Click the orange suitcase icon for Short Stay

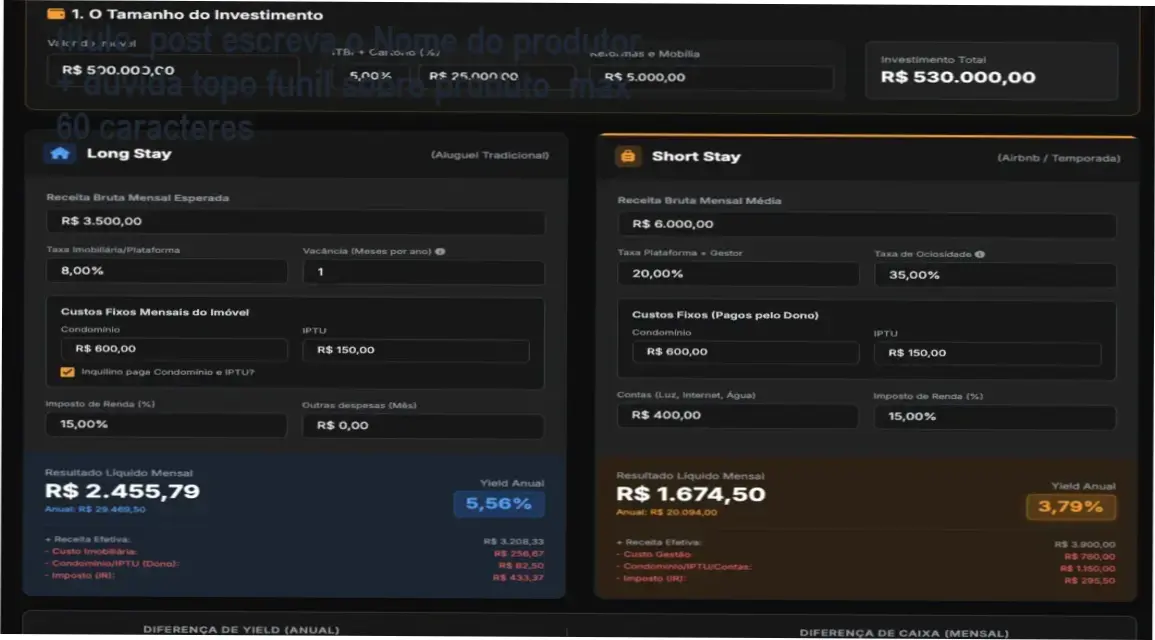click(x=628, y=156)
